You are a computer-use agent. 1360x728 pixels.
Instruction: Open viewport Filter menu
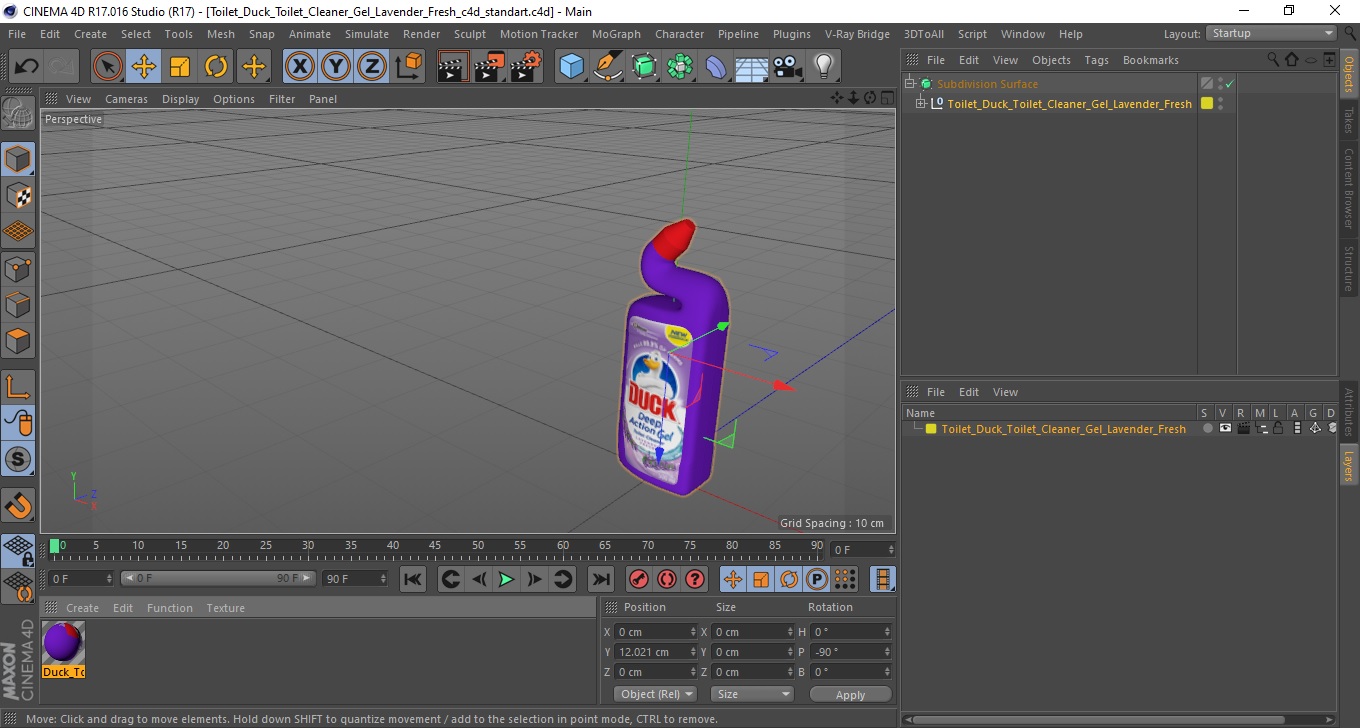282,99
